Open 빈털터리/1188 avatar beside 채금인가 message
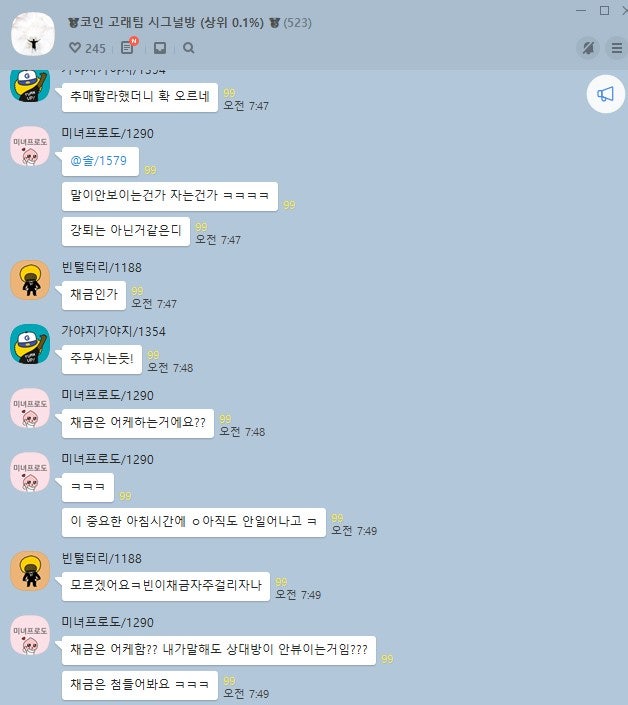Screen dimensions: 628x705 click(x=30, y=280)
